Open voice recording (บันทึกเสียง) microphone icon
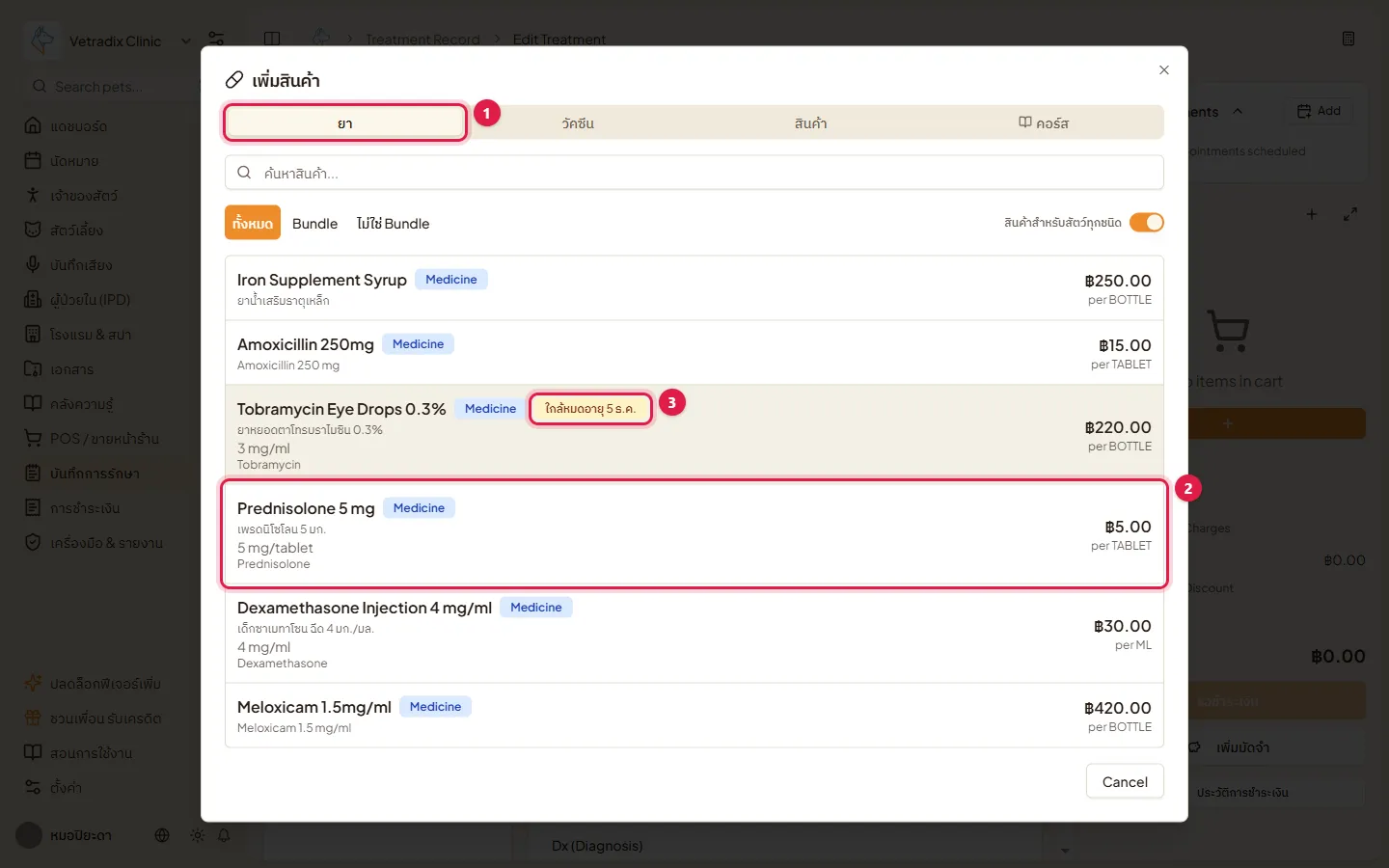Image resolution: width=1389 pixels, height=868 pixels. click(33, 264)
